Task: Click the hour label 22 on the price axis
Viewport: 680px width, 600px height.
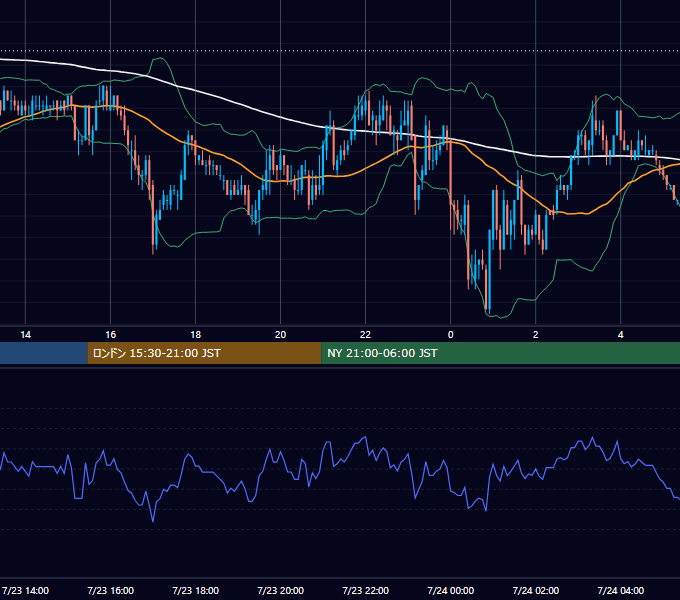Action: point(366,335)
